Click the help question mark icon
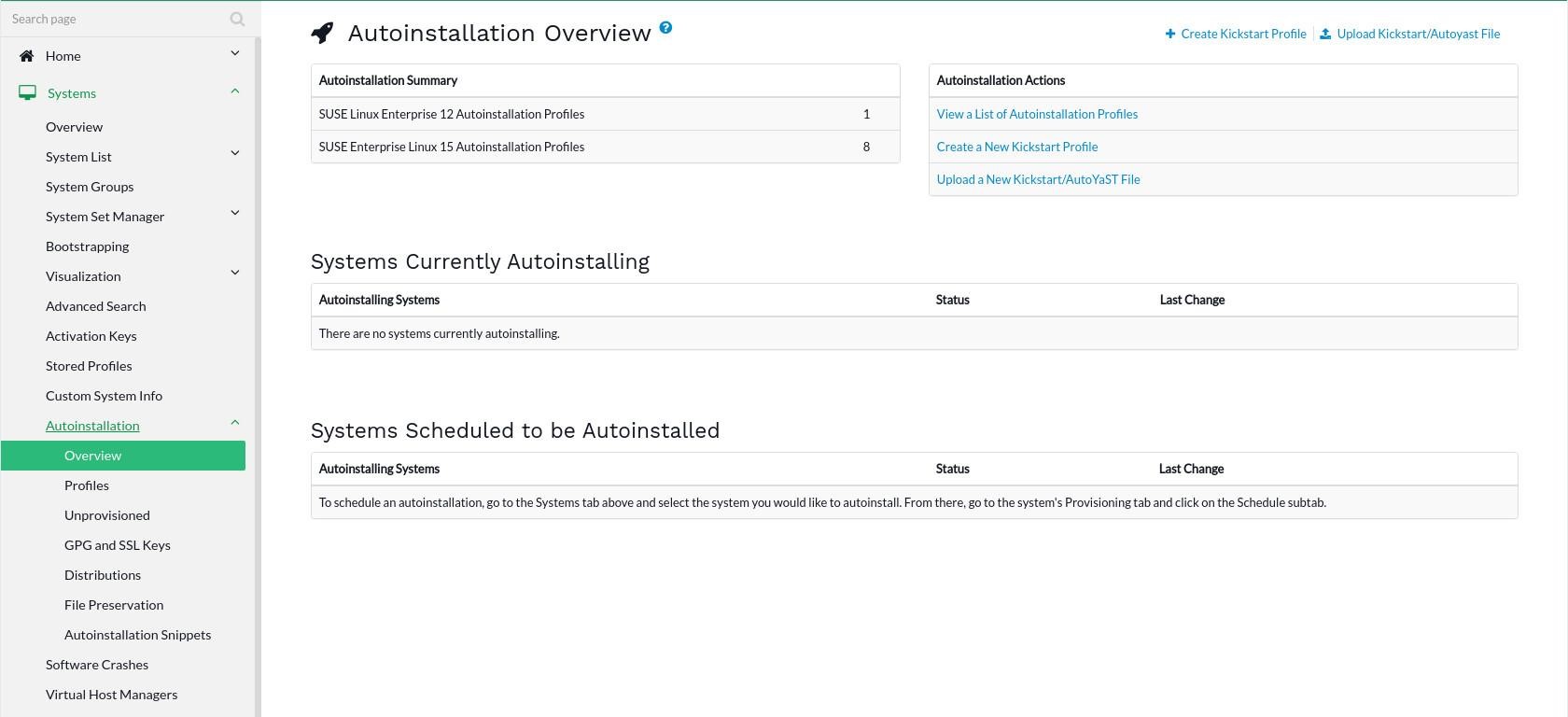The width and height of the screenshot is (1568, 717). click(x=665, y=28)
